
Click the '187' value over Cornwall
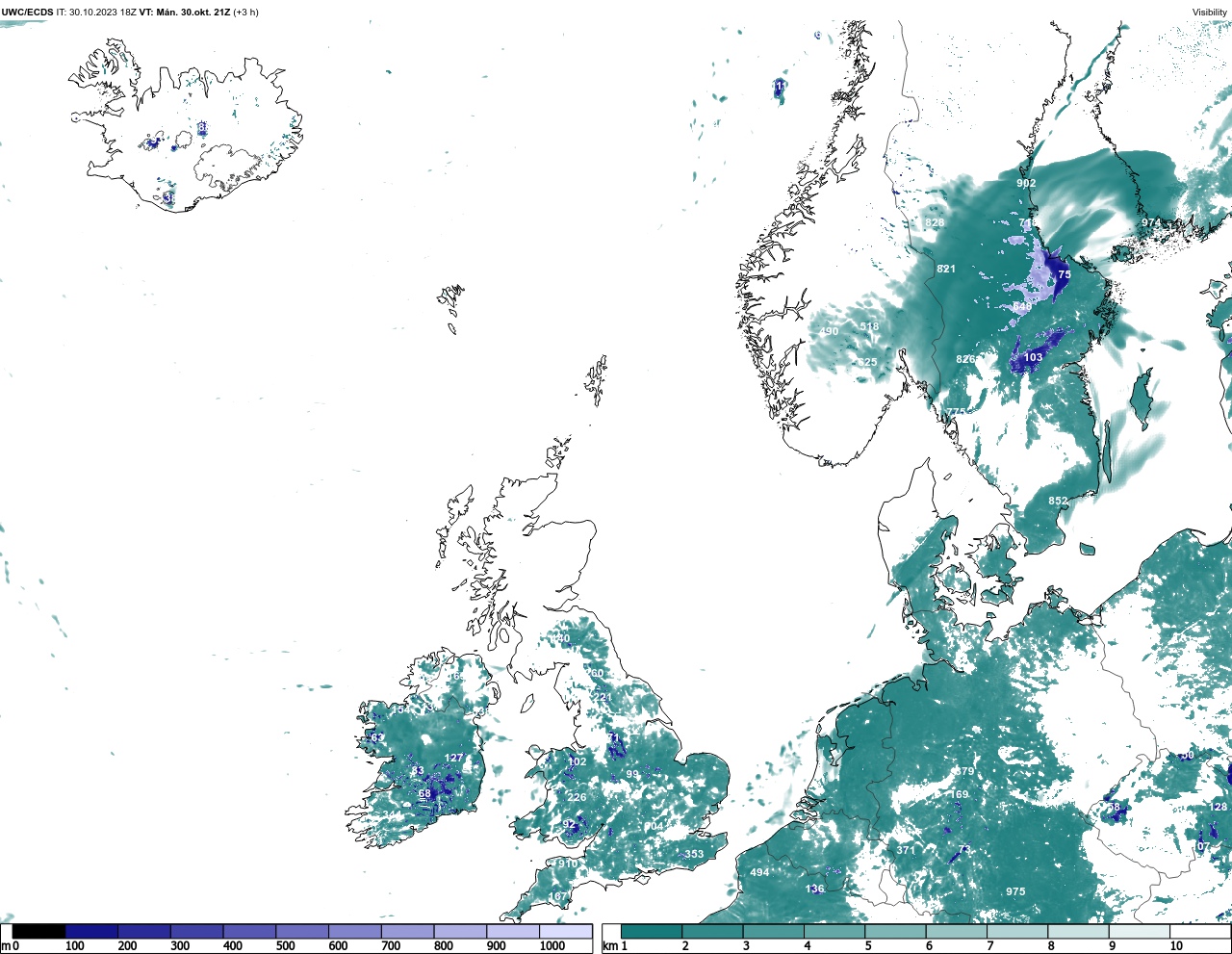pos(558,896)
